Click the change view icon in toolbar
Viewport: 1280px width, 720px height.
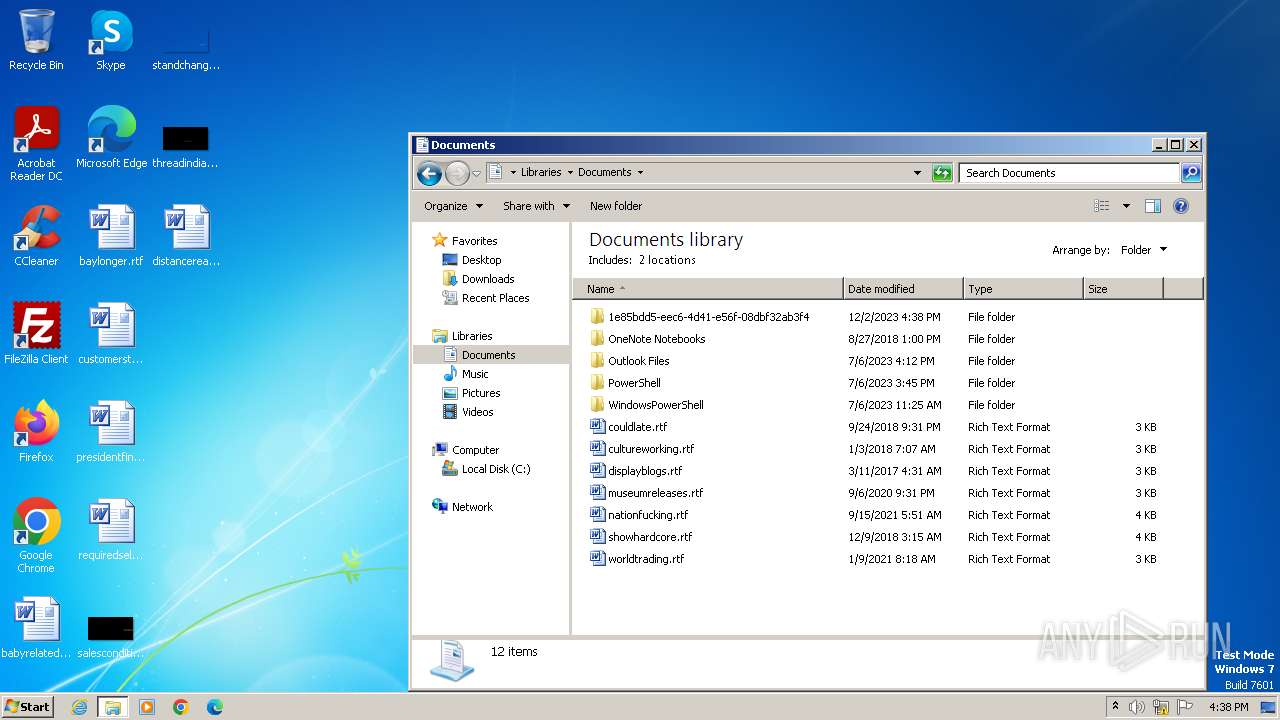[1101, 206]
